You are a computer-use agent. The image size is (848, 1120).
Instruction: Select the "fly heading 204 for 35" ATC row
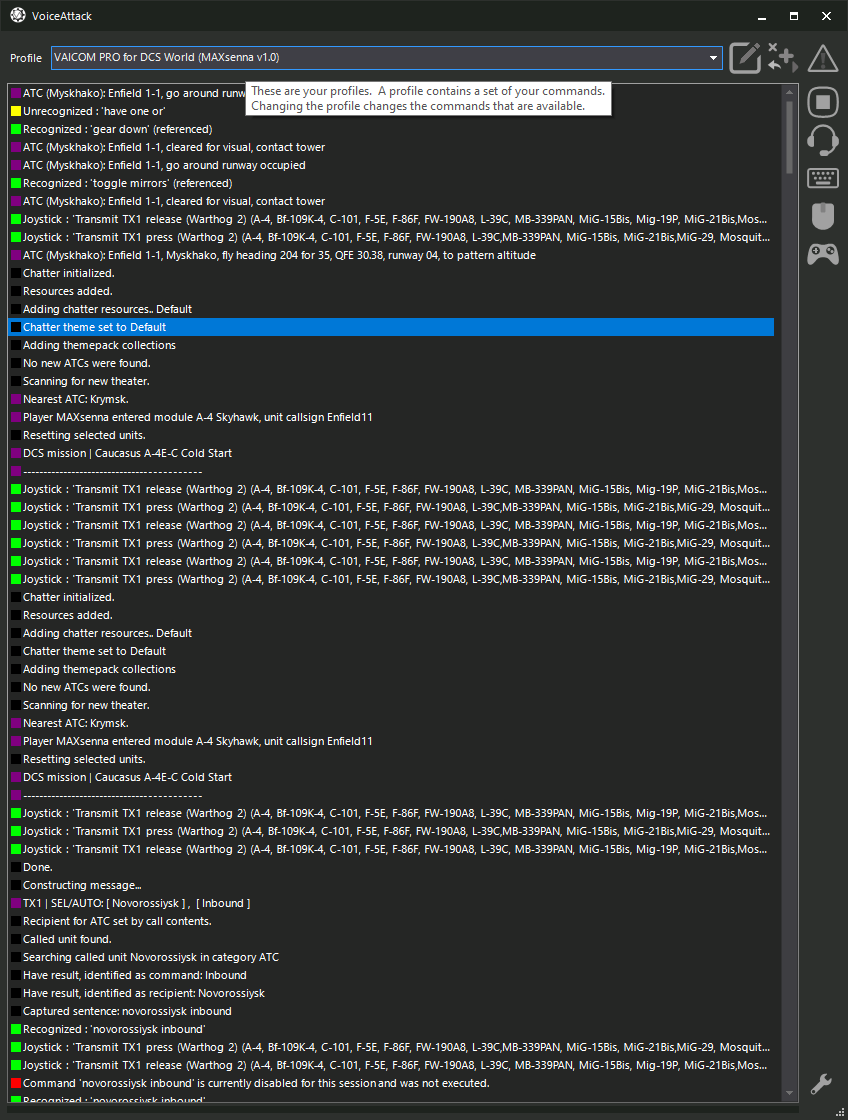391,256
